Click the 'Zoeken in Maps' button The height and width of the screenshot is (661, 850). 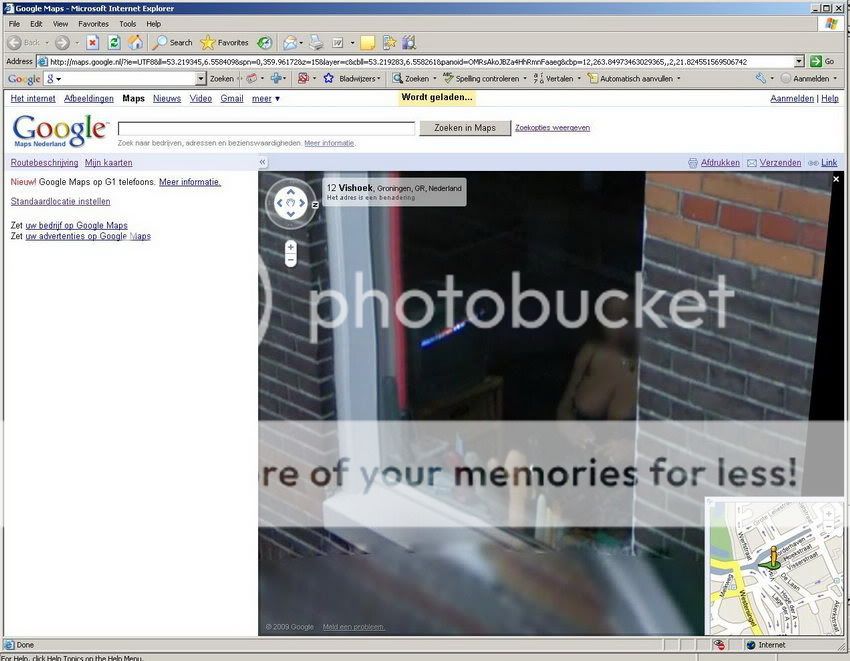(465, 128)
